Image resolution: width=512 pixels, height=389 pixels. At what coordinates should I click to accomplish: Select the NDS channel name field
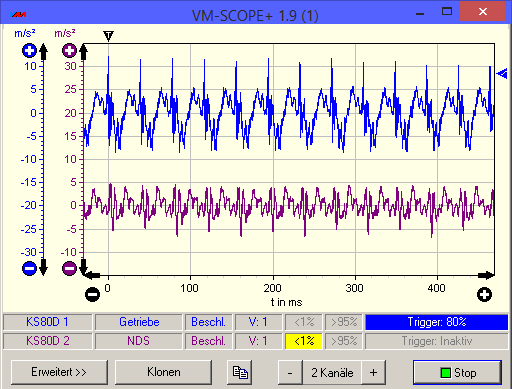(139, 341)
